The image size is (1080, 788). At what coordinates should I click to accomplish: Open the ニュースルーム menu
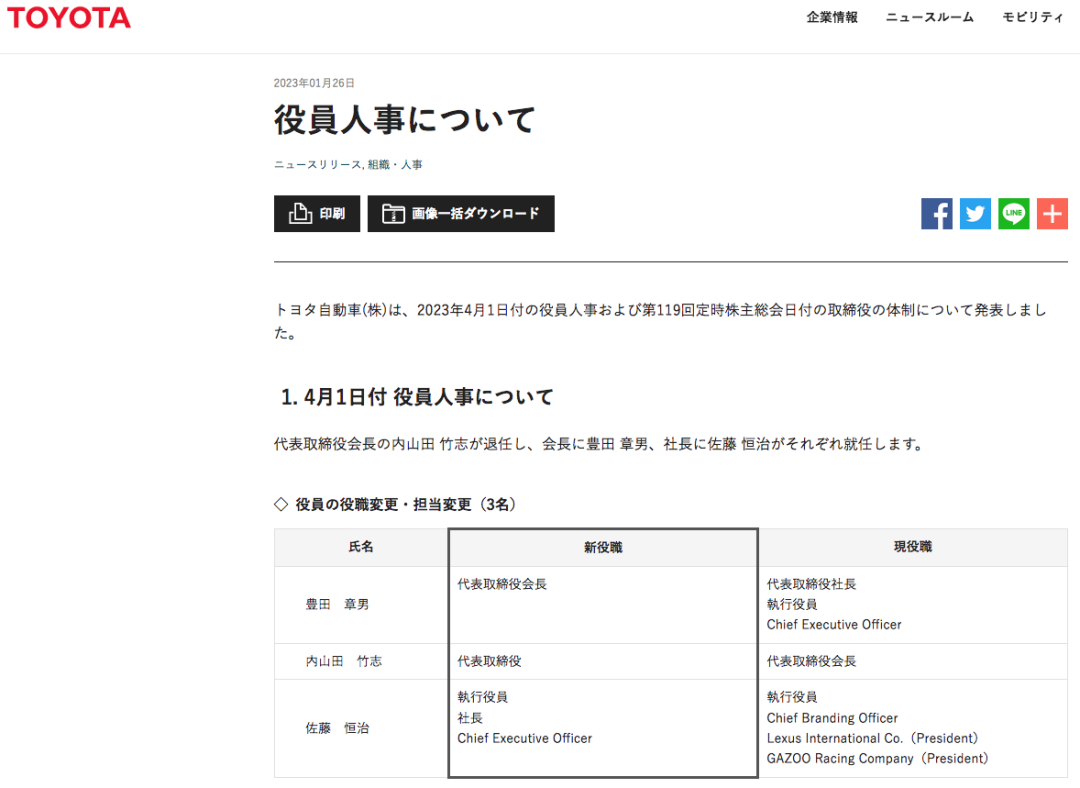929,17
